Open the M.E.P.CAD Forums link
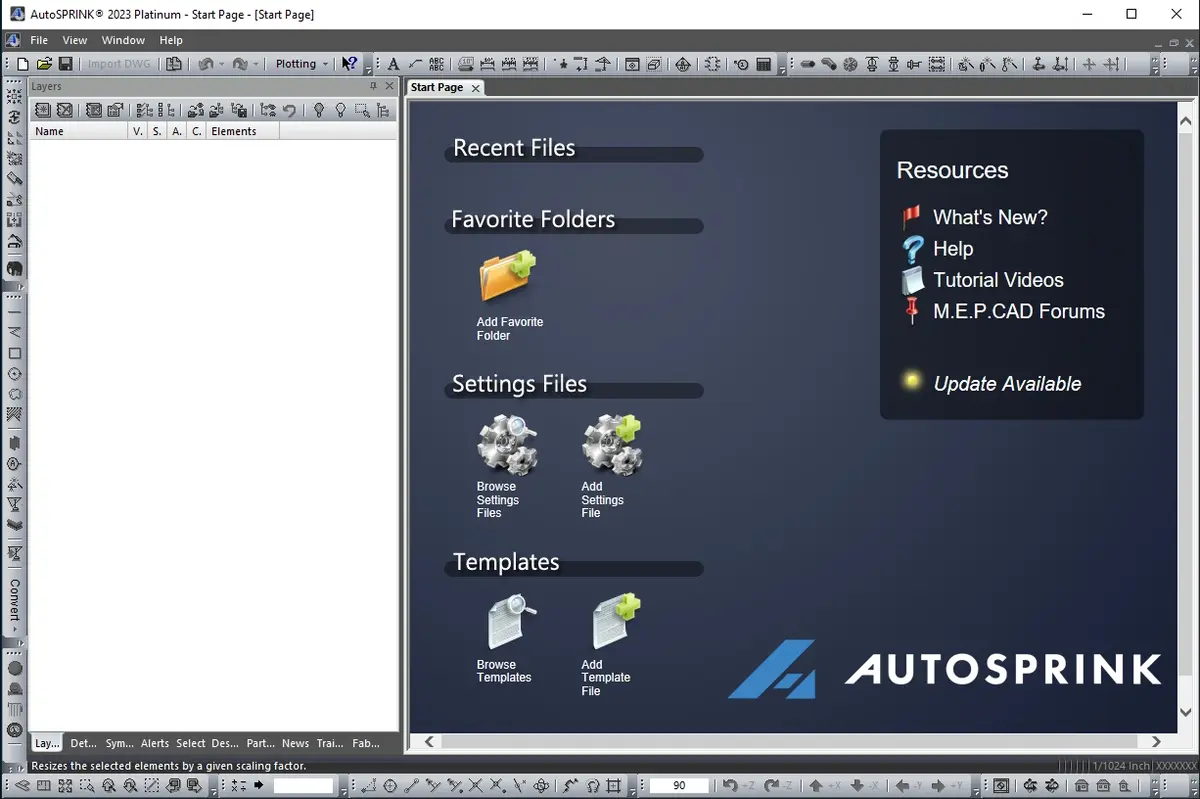Viewport: 1200px width, 799px height. (x=1019, y=311)
